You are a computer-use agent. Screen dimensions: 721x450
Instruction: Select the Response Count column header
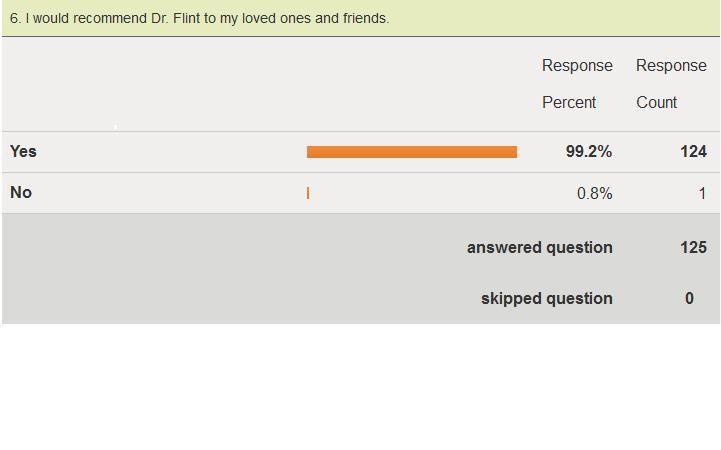point(671,84)
